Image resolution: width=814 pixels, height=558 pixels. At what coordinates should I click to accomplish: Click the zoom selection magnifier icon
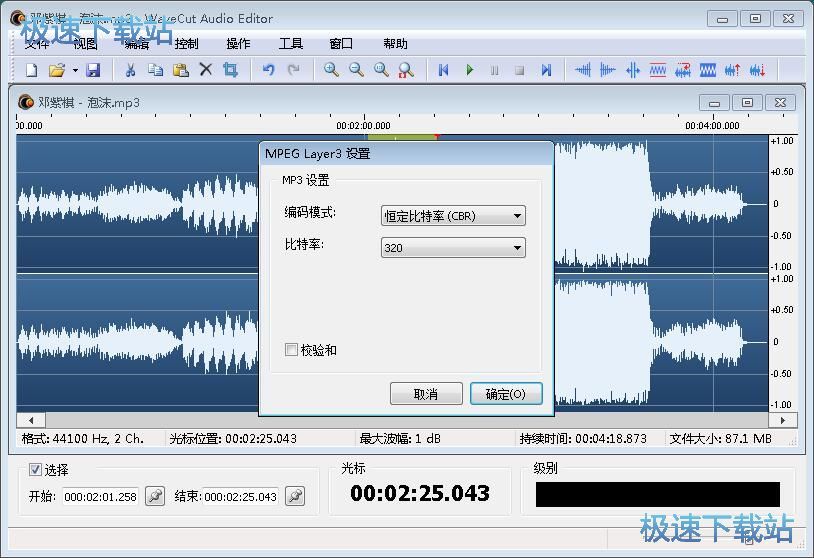coord(405,70)
